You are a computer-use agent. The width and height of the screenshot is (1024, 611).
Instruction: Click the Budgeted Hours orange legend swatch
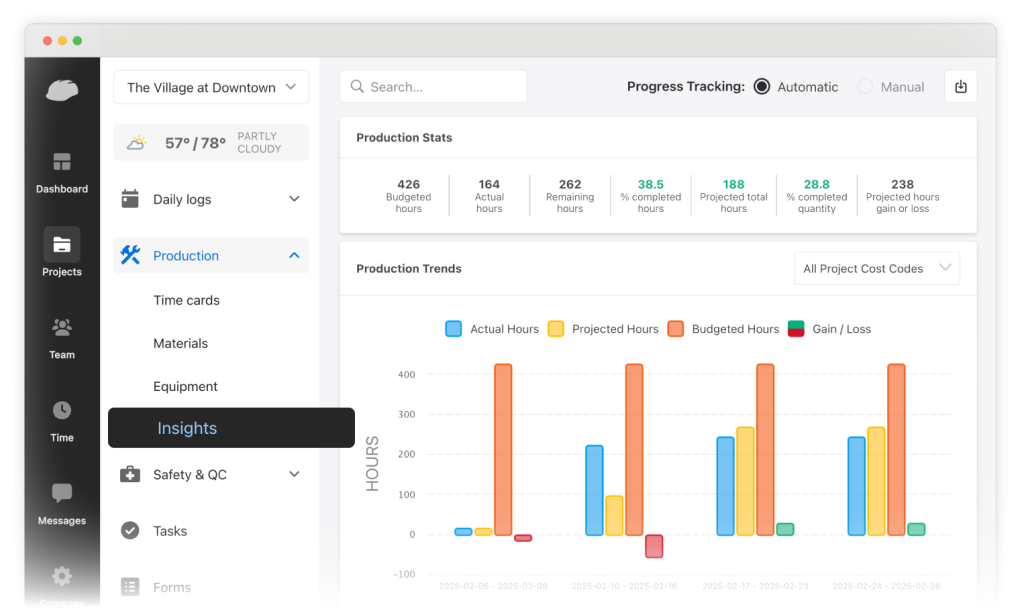point(676,329)
